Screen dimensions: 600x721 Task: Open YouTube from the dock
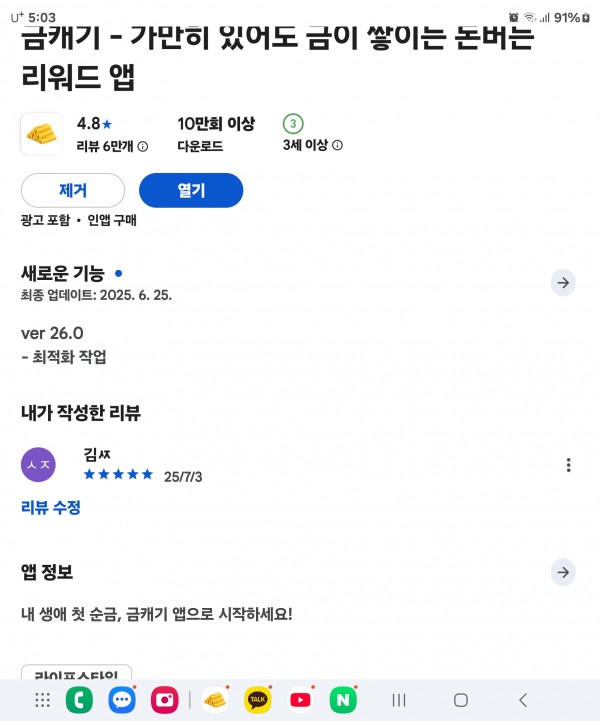tap(300, 700)
